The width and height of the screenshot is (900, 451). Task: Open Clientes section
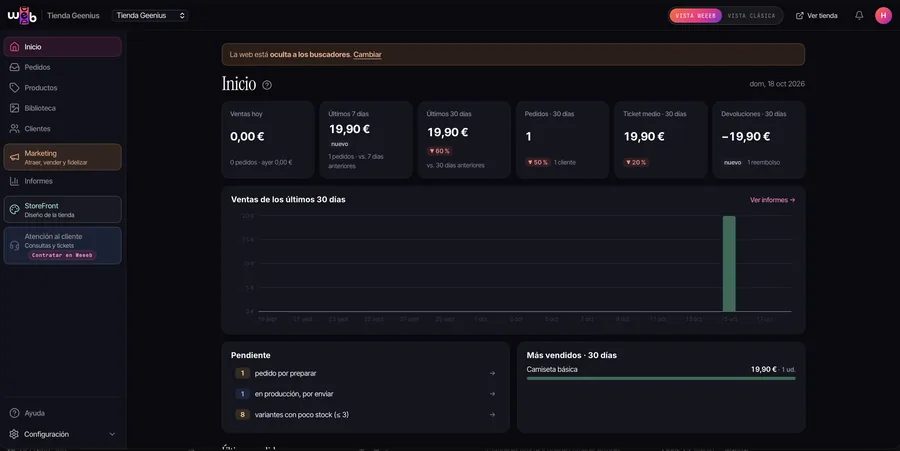63,129
